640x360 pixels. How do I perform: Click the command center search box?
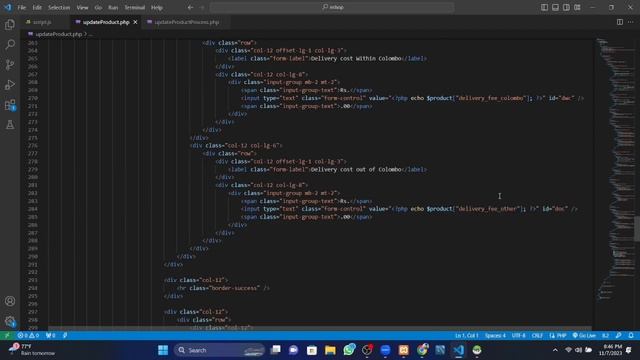[x=332, y=7]
